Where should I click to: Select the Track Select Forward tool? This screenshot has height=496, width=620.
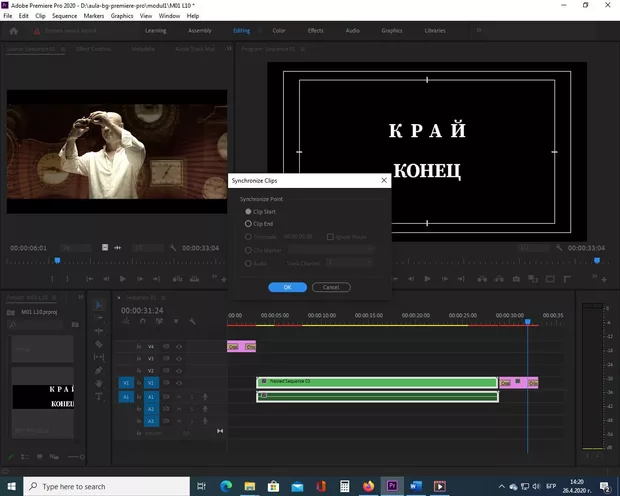[x=99, y=317]
